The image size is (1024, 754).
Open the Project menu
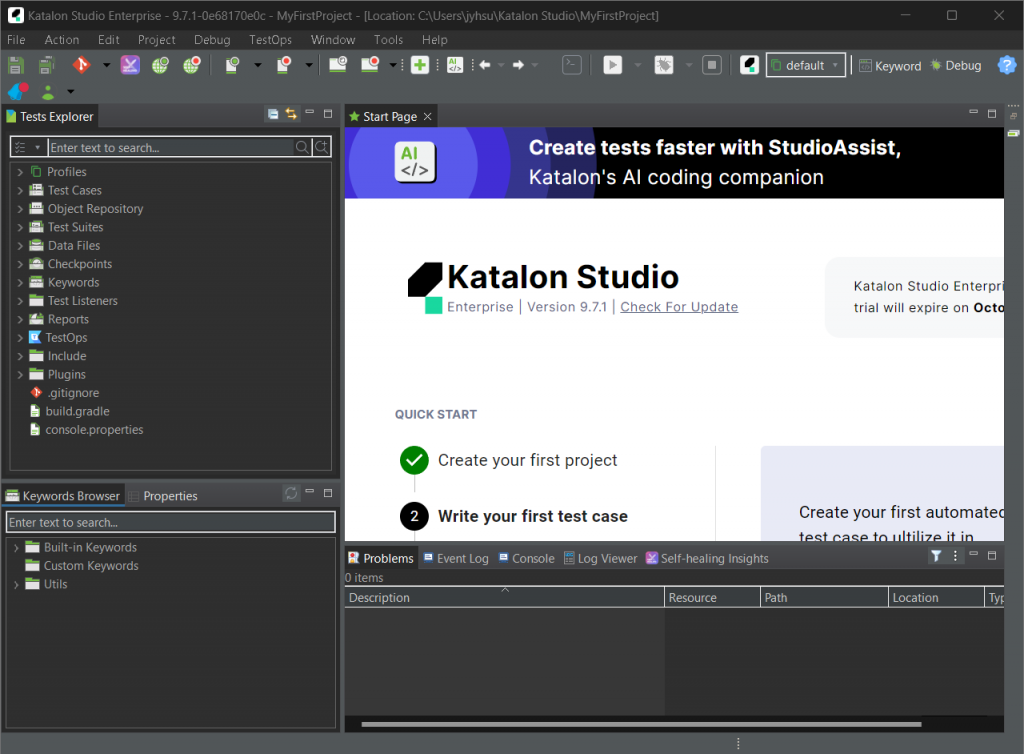157,40
